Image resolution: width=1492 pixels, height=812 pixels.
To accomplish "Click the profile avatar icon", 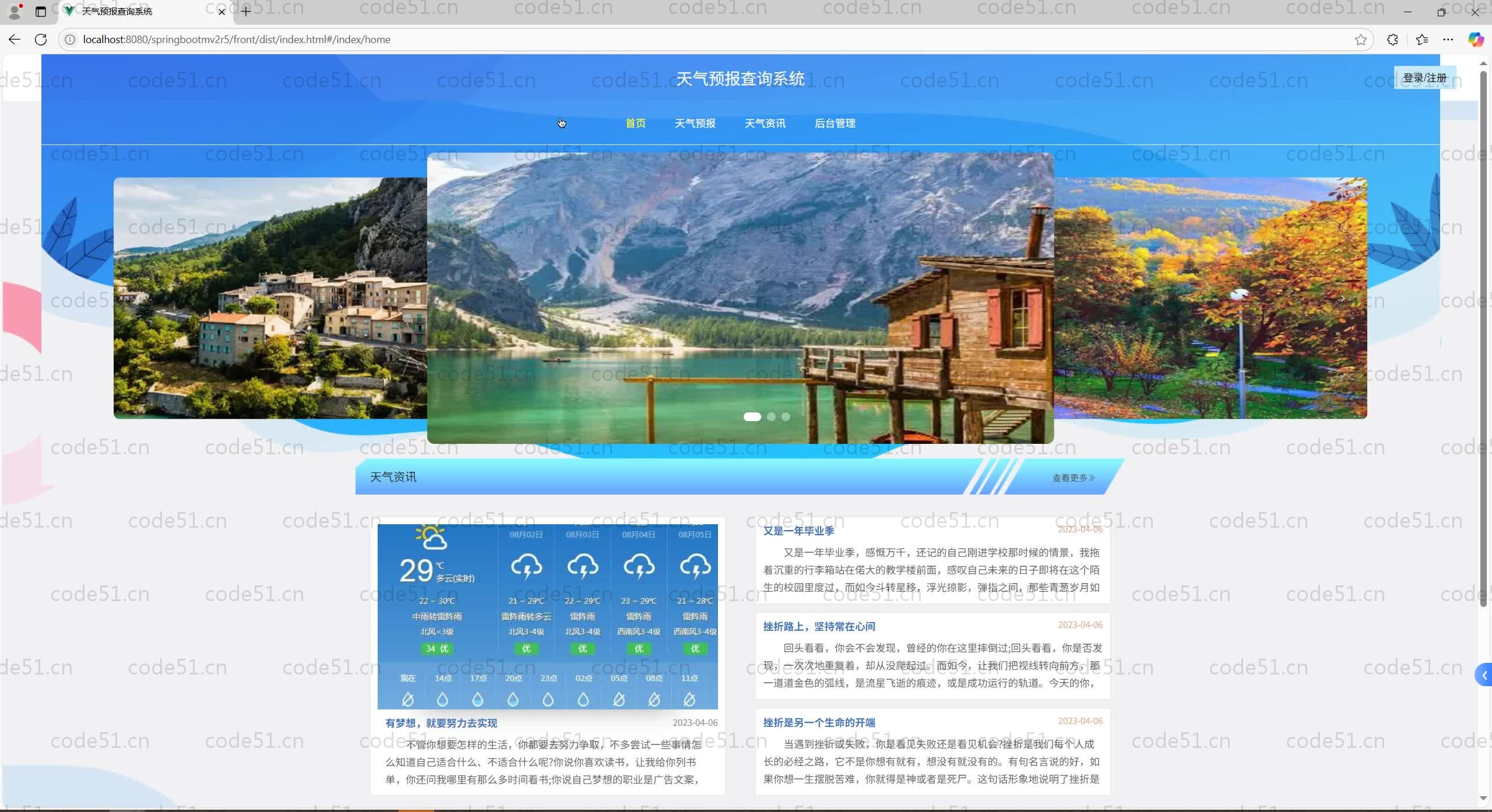I will [x=15, y=12].
